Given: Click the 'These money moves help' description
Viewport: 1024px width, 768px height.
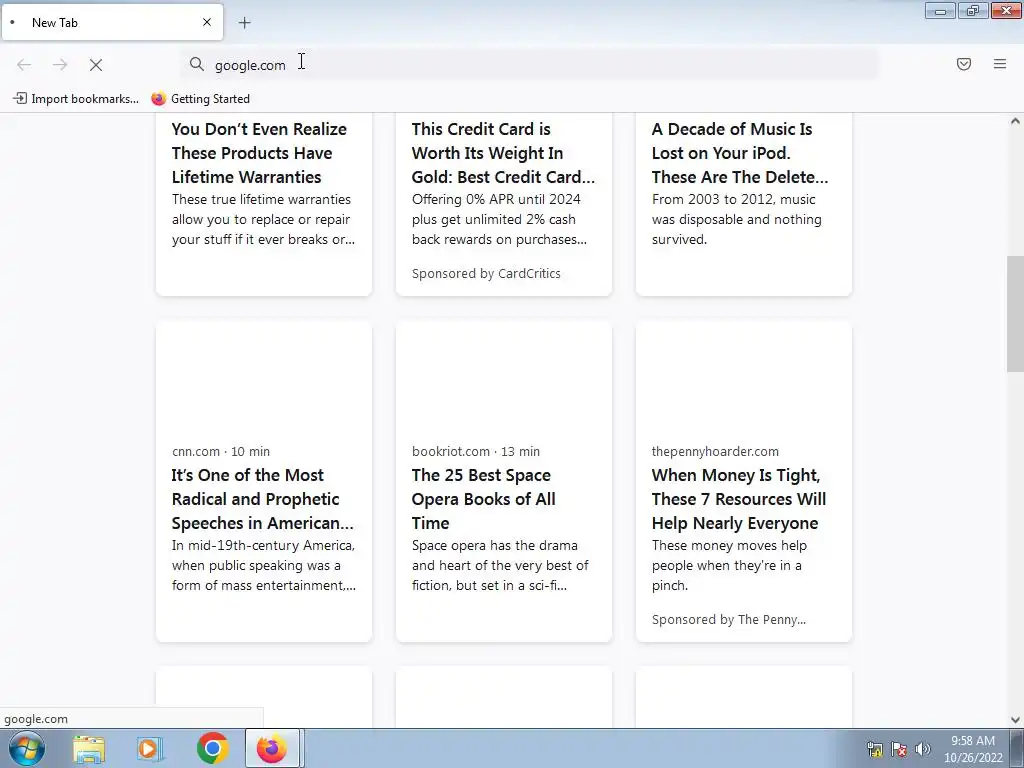Looking at the screenshot, I should pos(729,566).
